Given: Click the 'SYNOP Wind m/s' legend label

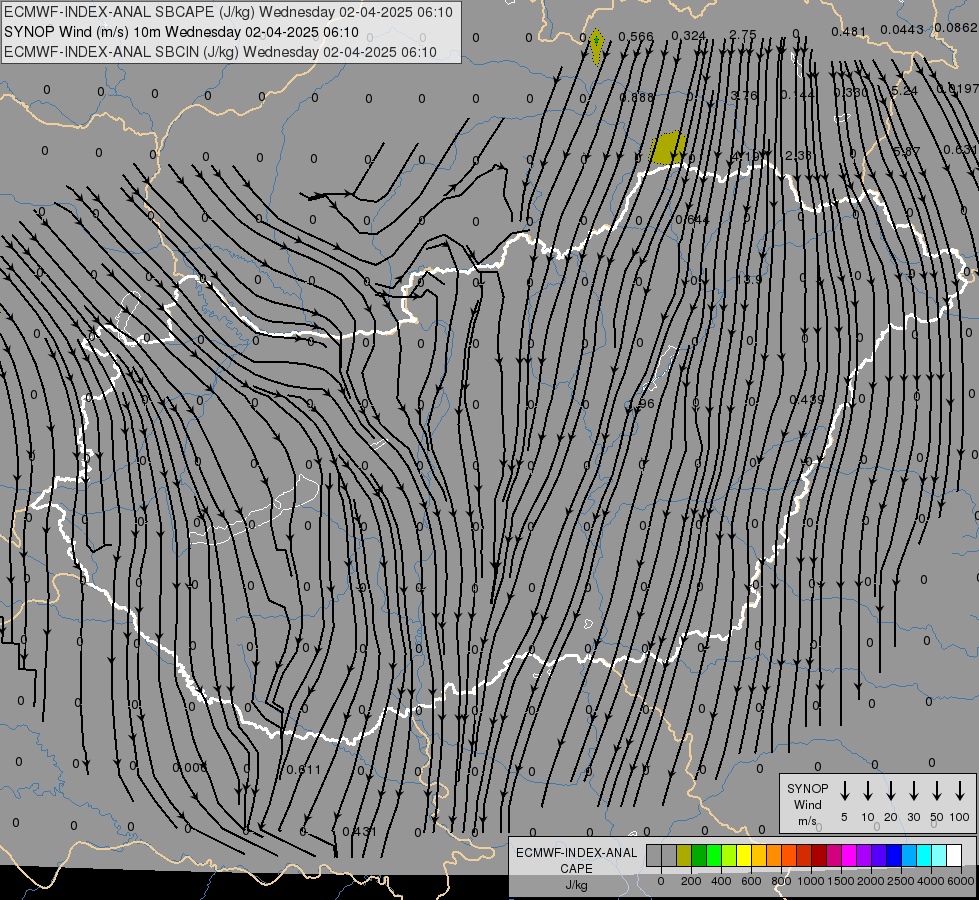Looking at the screenshot, I should click(807, 805).
